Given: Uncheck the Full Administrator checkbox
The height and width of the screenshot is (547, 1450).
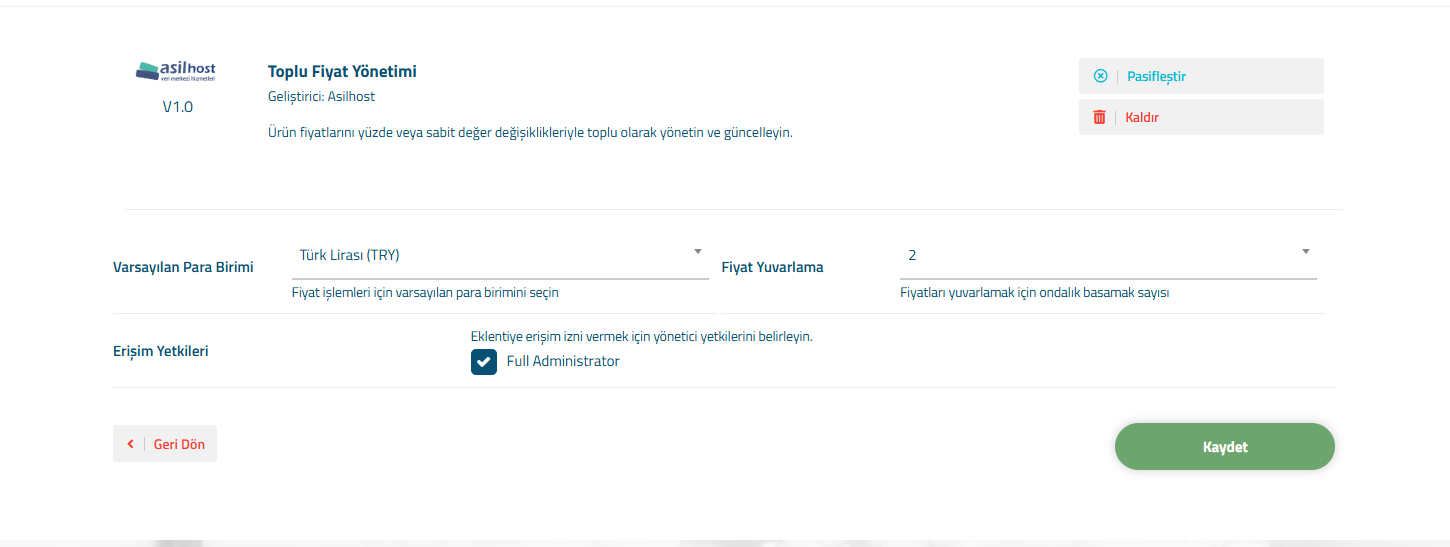Looking at the screenshot, I should [484, 362].
